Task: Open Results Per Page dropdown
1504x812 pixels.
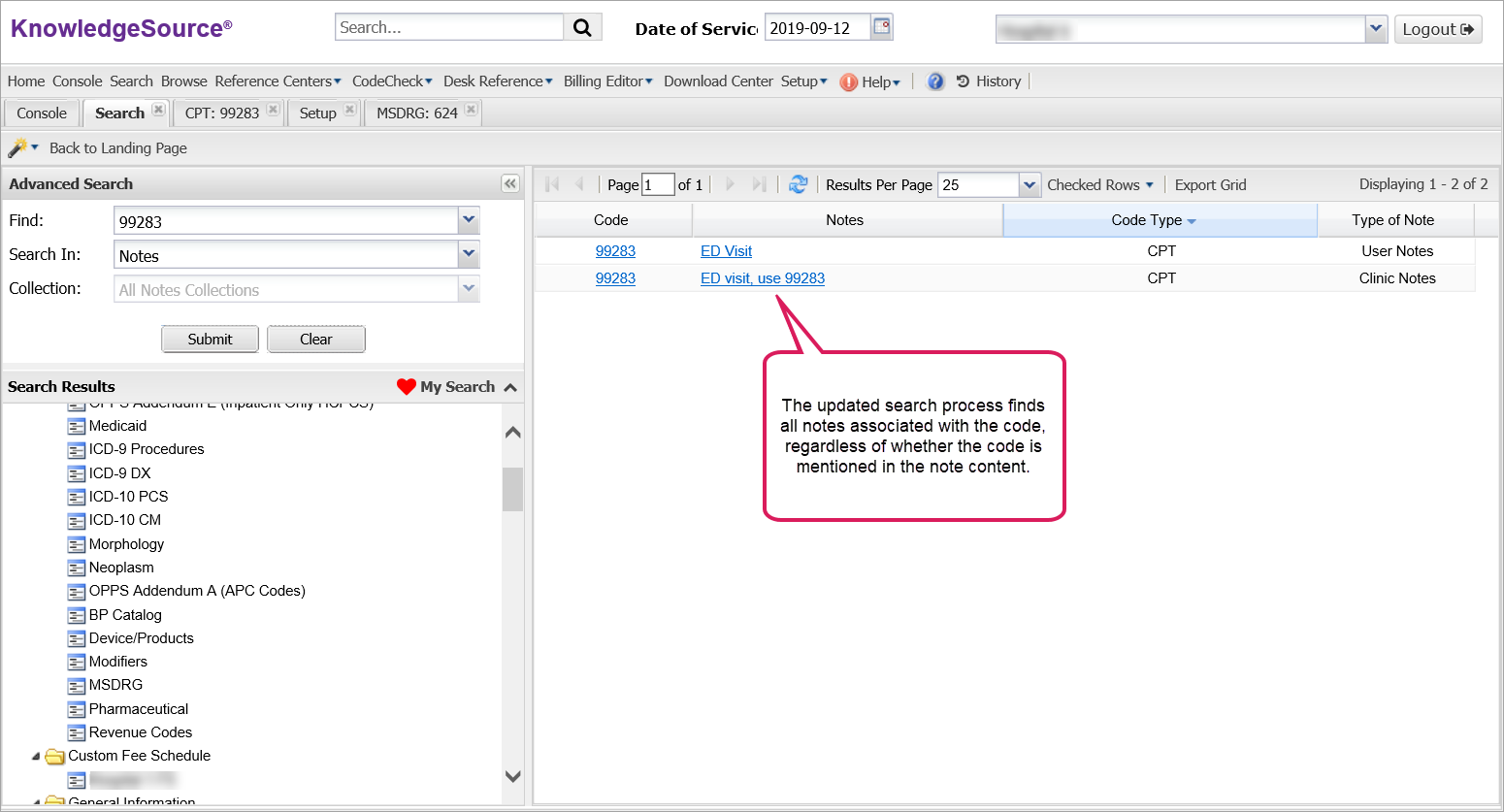Action: pyautogui.click(x=1030, y=185)
